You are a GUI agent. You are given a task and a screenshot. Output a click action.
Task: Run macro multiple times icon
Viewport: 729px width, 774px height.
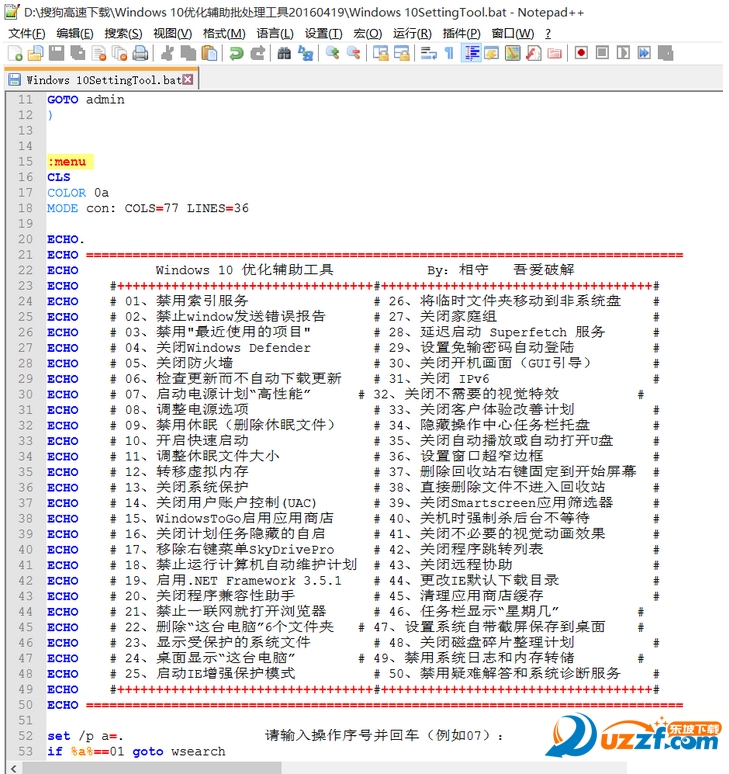click(644, 53)
